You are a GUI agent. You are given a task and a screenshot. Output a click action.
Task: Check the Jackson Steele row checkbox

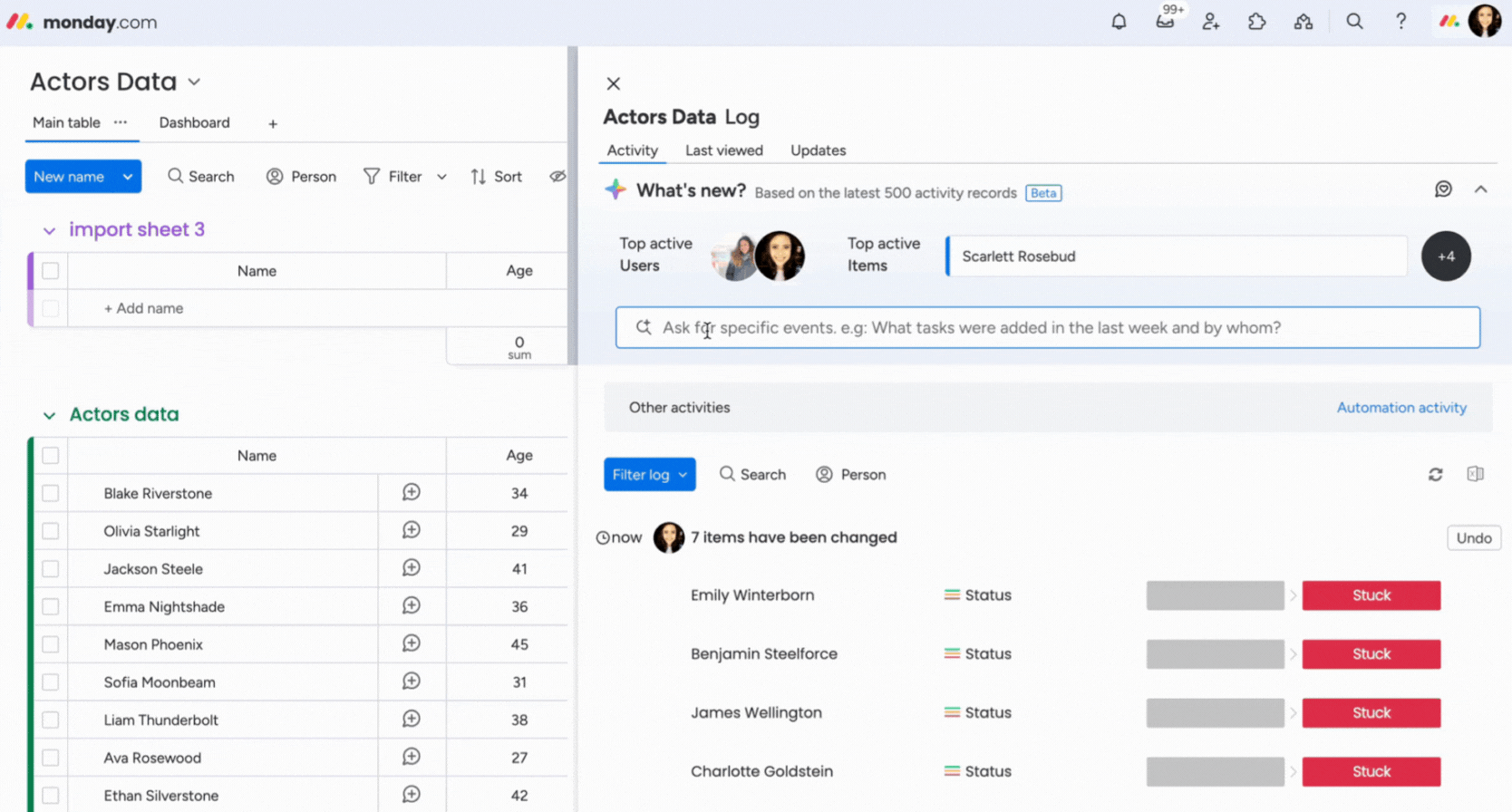pos(51,568)
